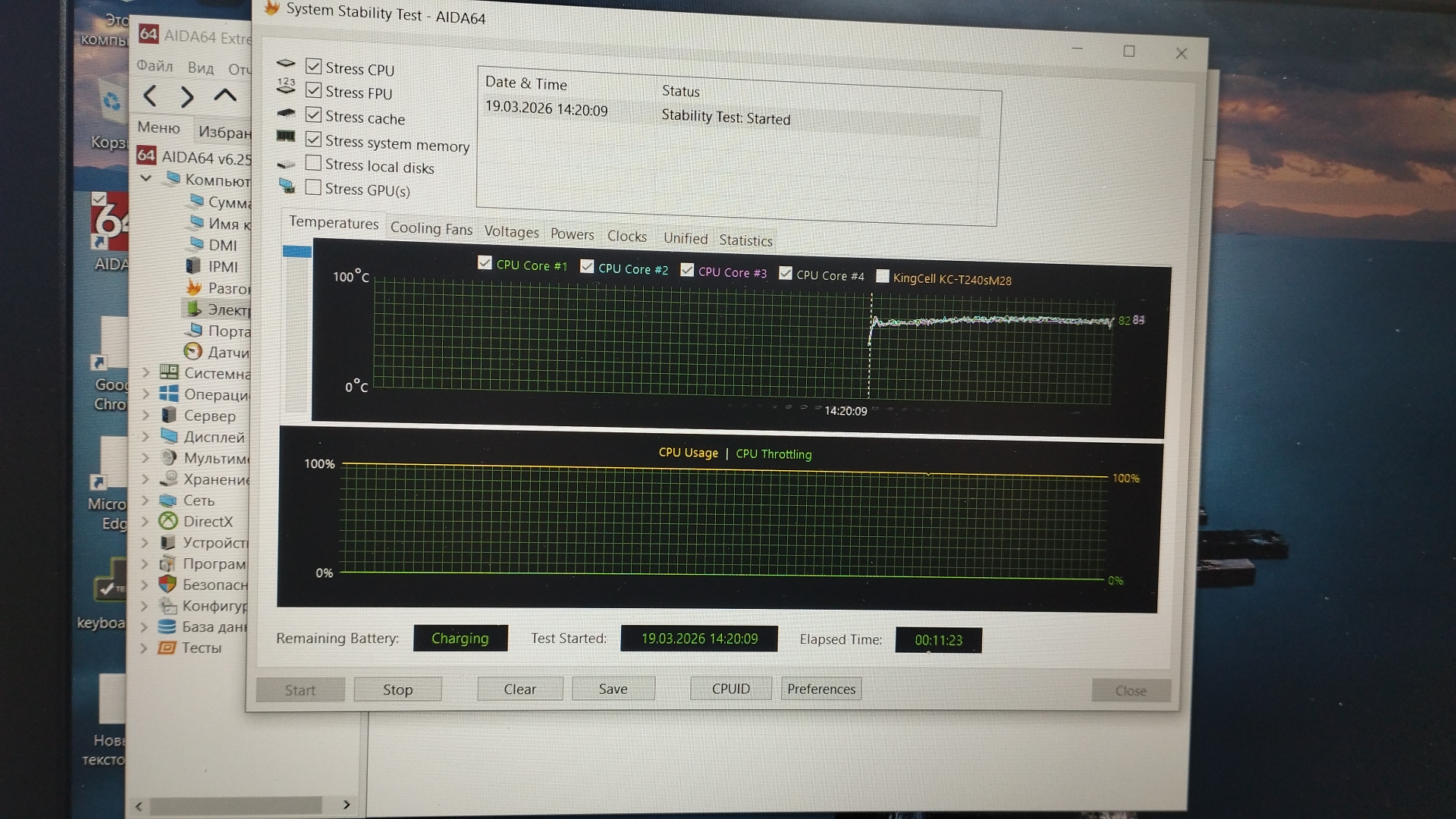
Task: Click the up arrow navigation icon
Action: click(224, 96)
